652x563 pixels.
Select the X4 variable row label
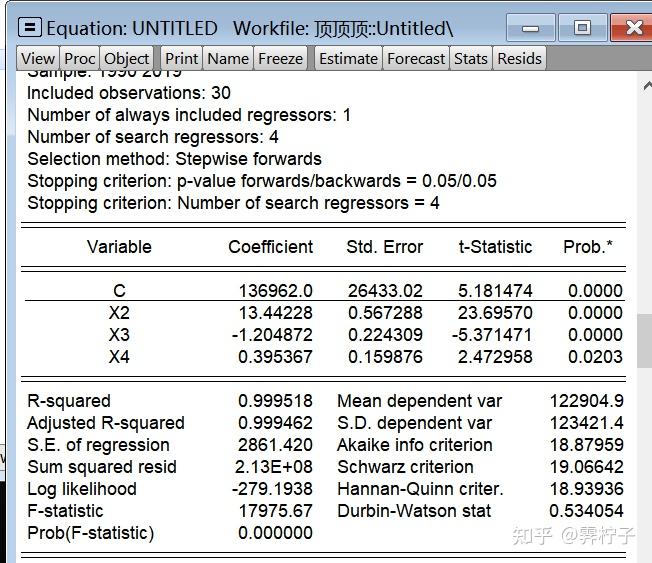[119, 357]
